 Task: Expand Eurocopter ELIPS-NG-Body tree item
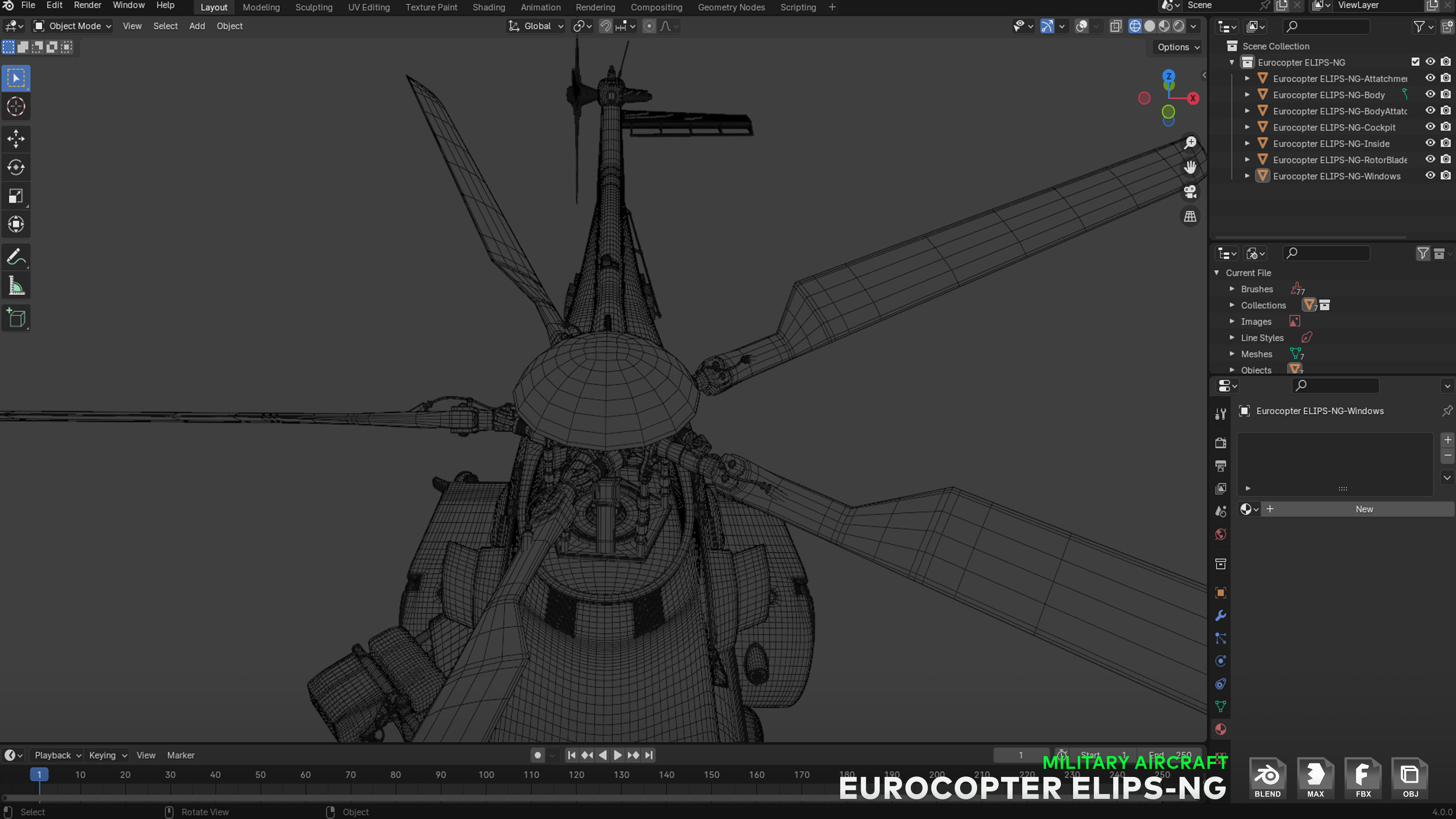[1247, 94]
